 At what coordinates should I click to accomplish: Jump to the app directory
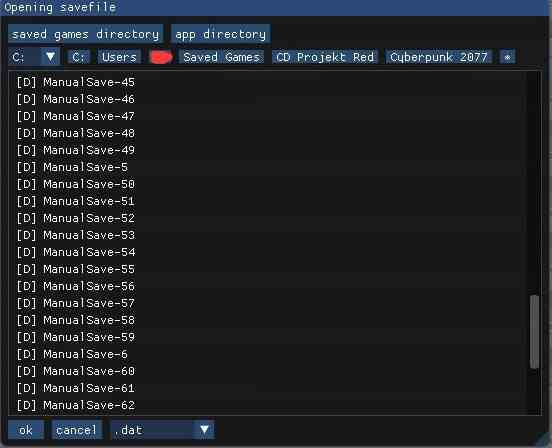pos(220,34)
